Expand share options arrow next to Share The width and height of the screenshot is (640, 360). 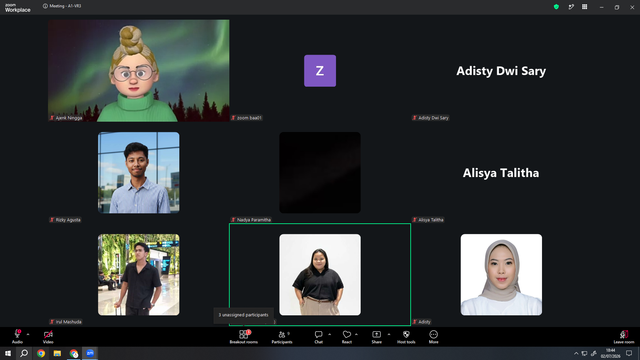(x=389, y=334)
